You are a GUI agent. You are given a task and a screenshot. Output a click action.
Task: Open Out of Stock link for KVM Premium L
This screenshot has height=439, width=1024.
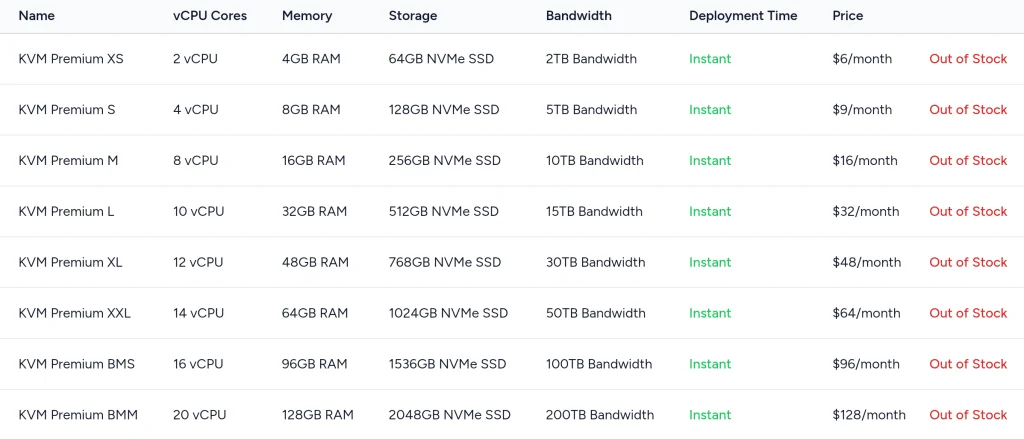pos(967,212)
